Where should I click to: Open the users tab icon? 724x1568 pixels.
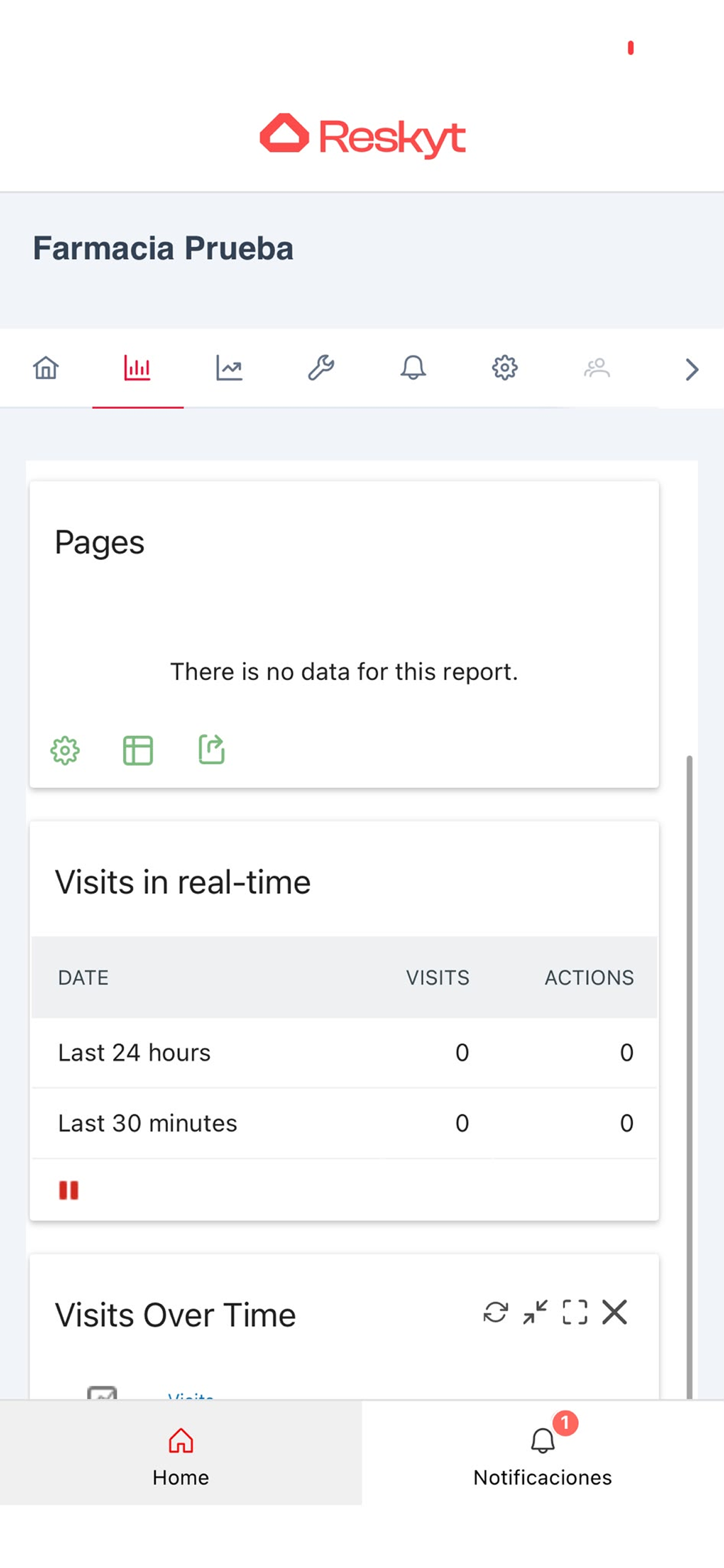(x=597, y=368)
